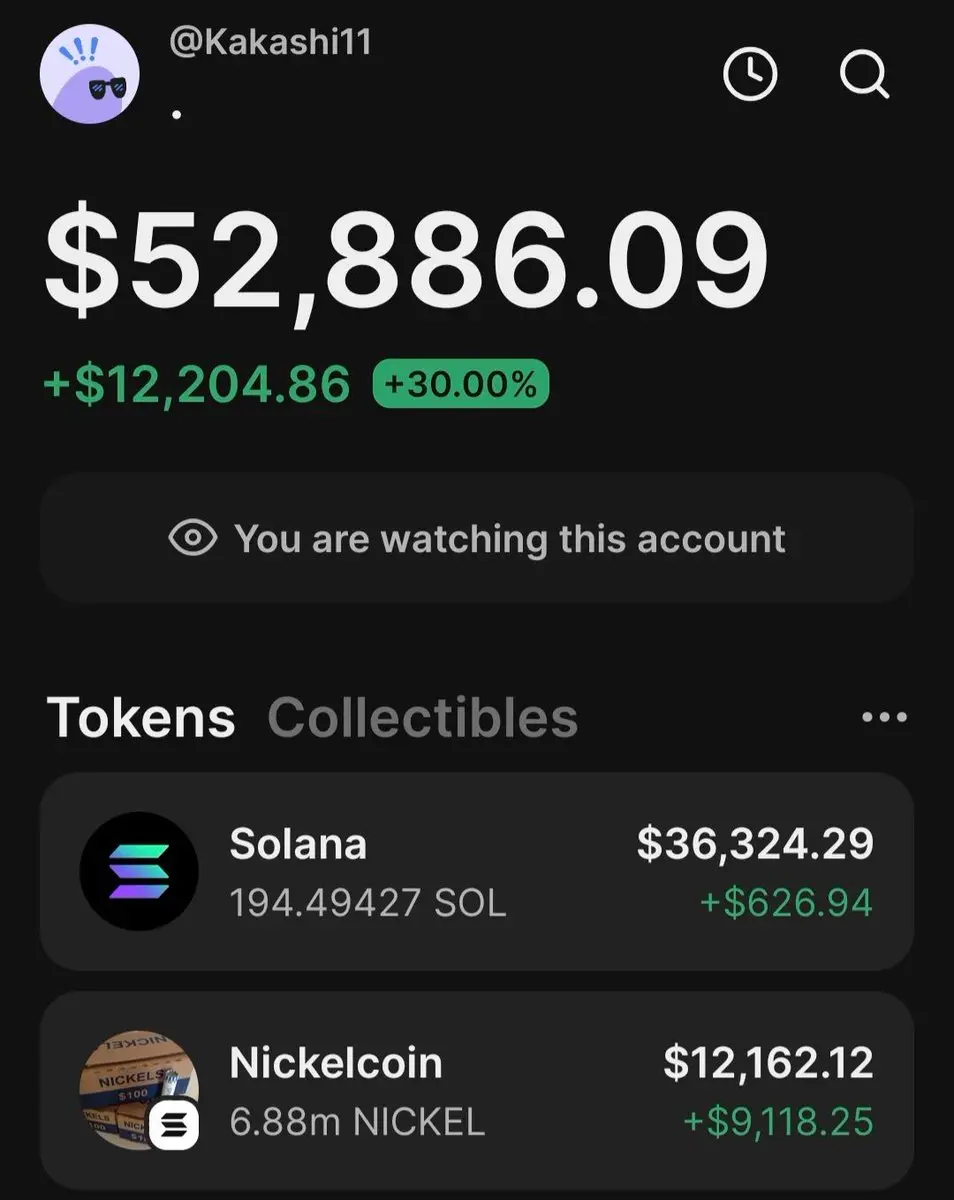
Task: Tap the Solana logo icon
Action: click(x=138, y=871)
